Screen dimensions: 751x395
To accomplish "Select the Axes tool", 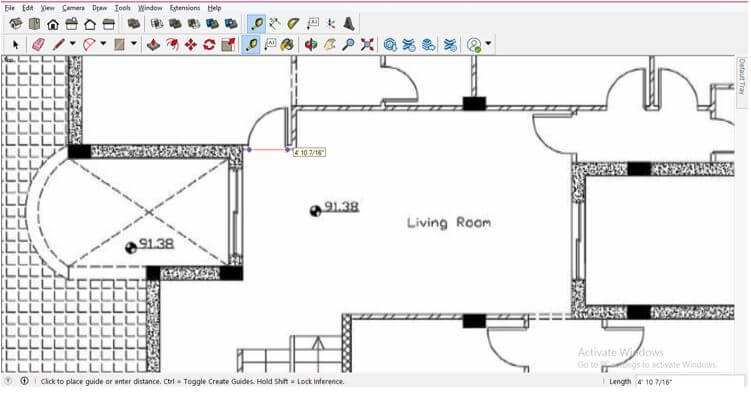I will click(x=330, y=23).
